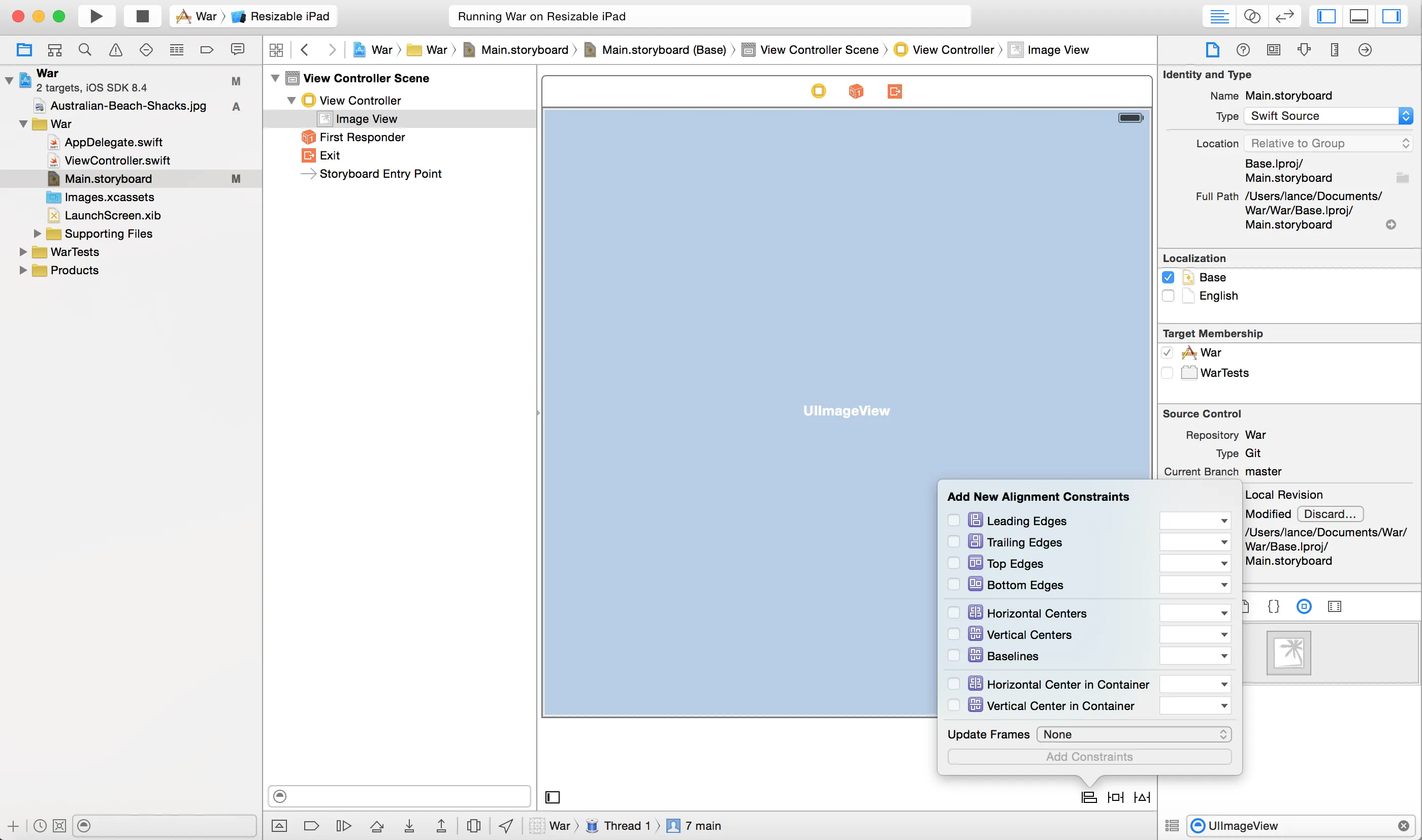Click the Add Constraints button
The image size is (1422, 840).
[x=1089, y=756]
